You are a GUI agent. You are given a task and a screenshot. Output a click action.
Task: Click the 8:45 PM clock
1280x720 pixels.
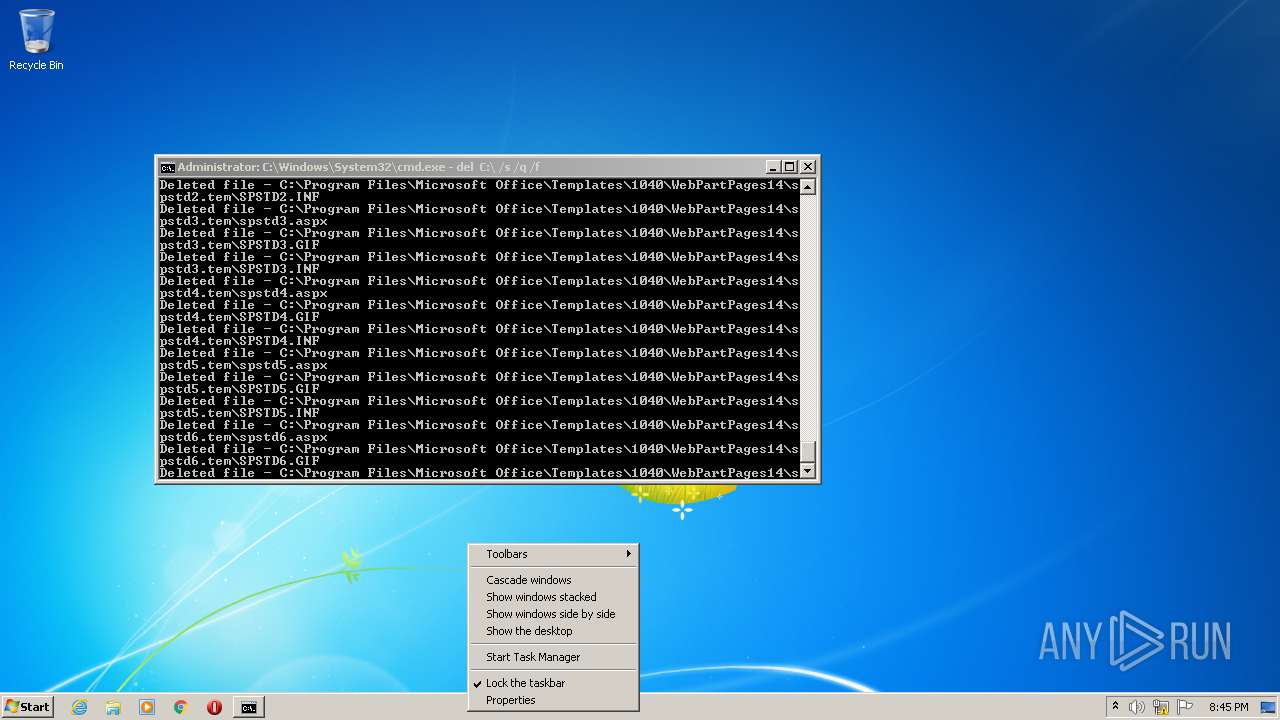[1228, 707]
